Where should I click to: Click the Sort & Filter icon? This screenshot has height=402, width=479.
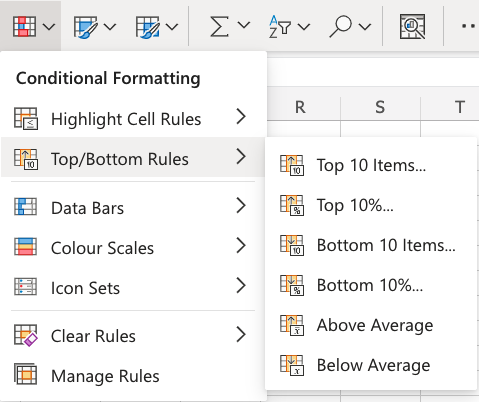point(280,26)
